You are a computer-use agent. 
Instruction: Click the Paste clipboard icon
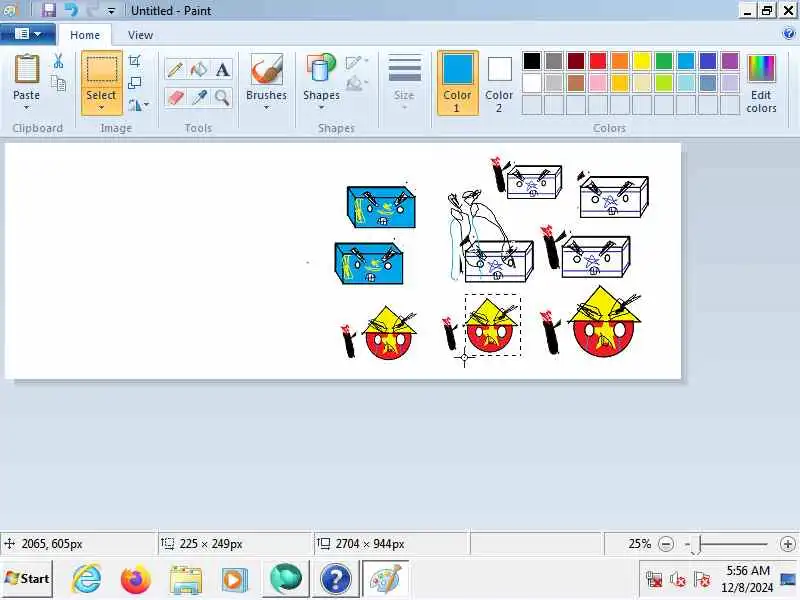tap(27, 69)
